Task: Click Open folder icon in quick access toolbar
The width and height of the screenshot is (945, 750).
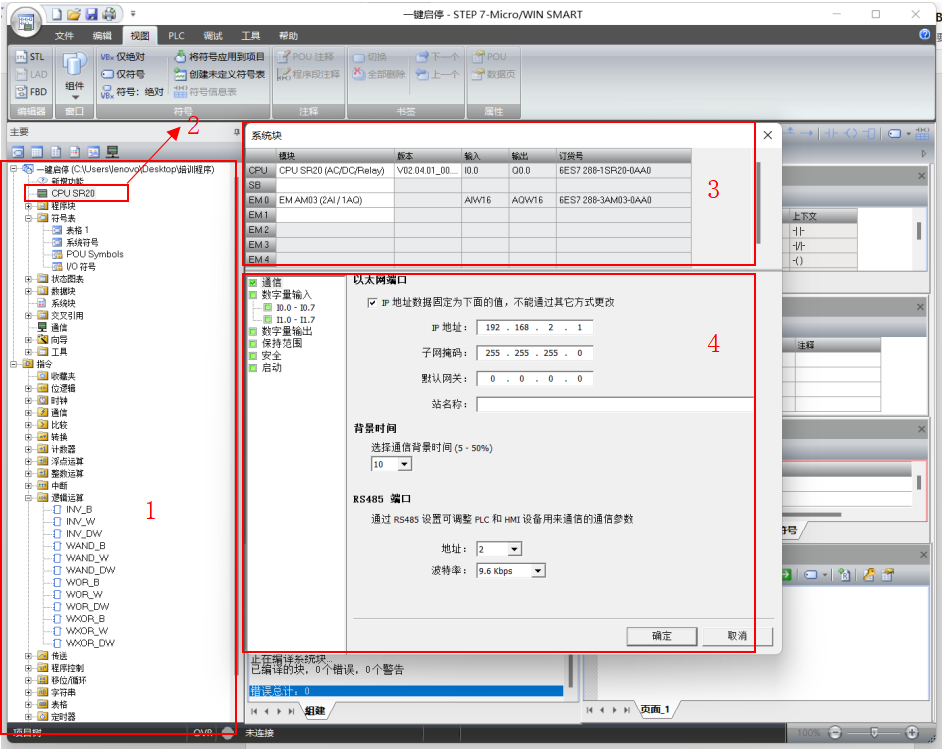Action: pos(74,14)
